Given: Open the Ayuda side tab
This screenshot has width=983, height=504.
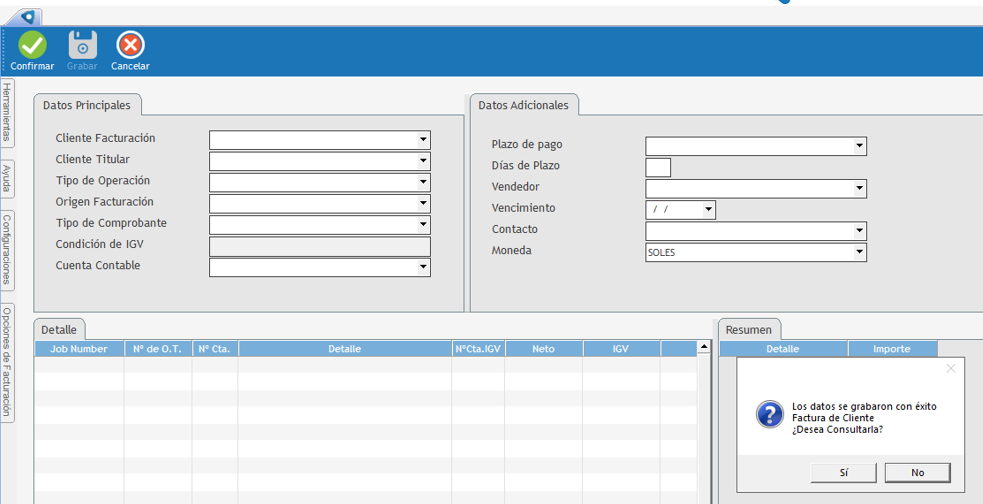Looking at the screenshot, I should click(7, 179).
